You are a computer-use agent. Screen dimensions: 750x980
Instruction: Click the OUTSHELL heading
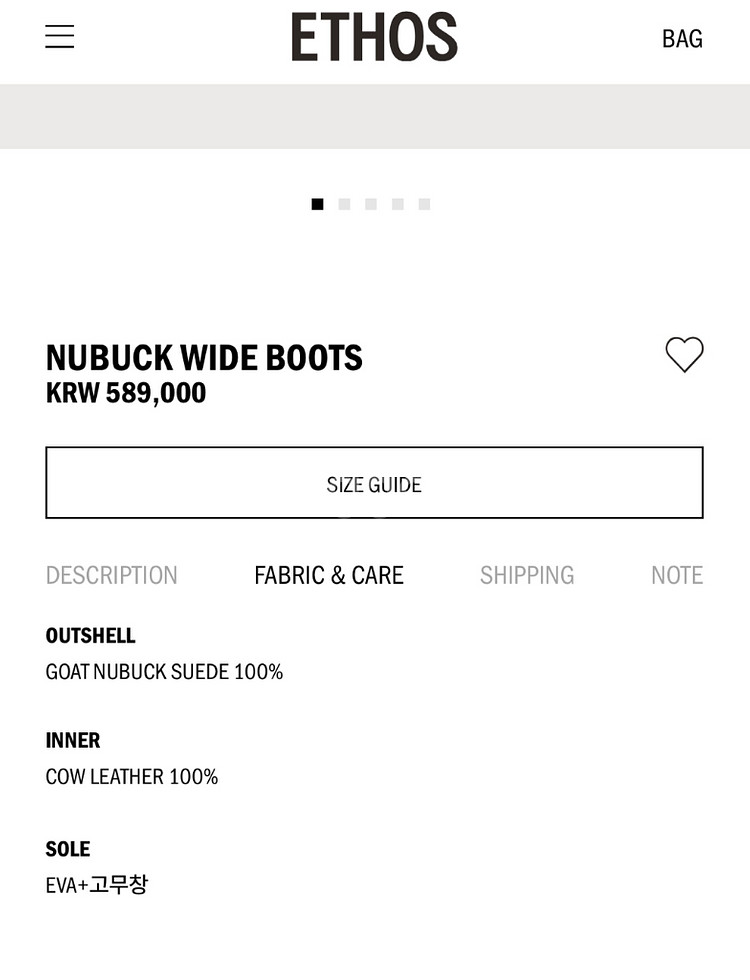pos(90,636)
